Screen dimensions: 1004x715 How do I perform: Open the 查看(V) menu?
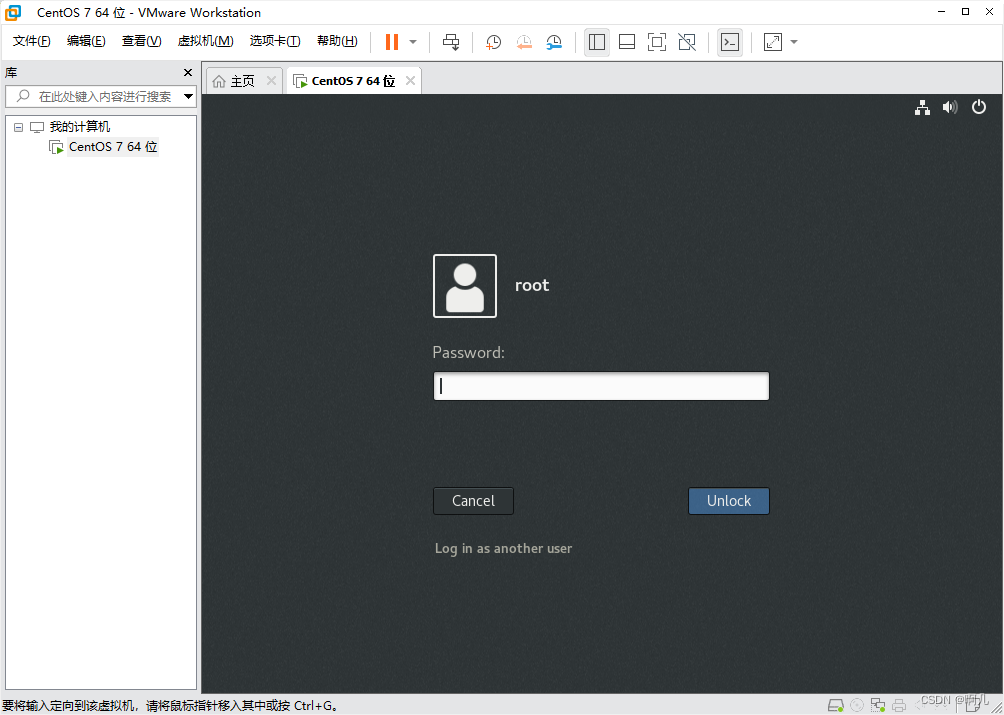click(x=142, y=41)
